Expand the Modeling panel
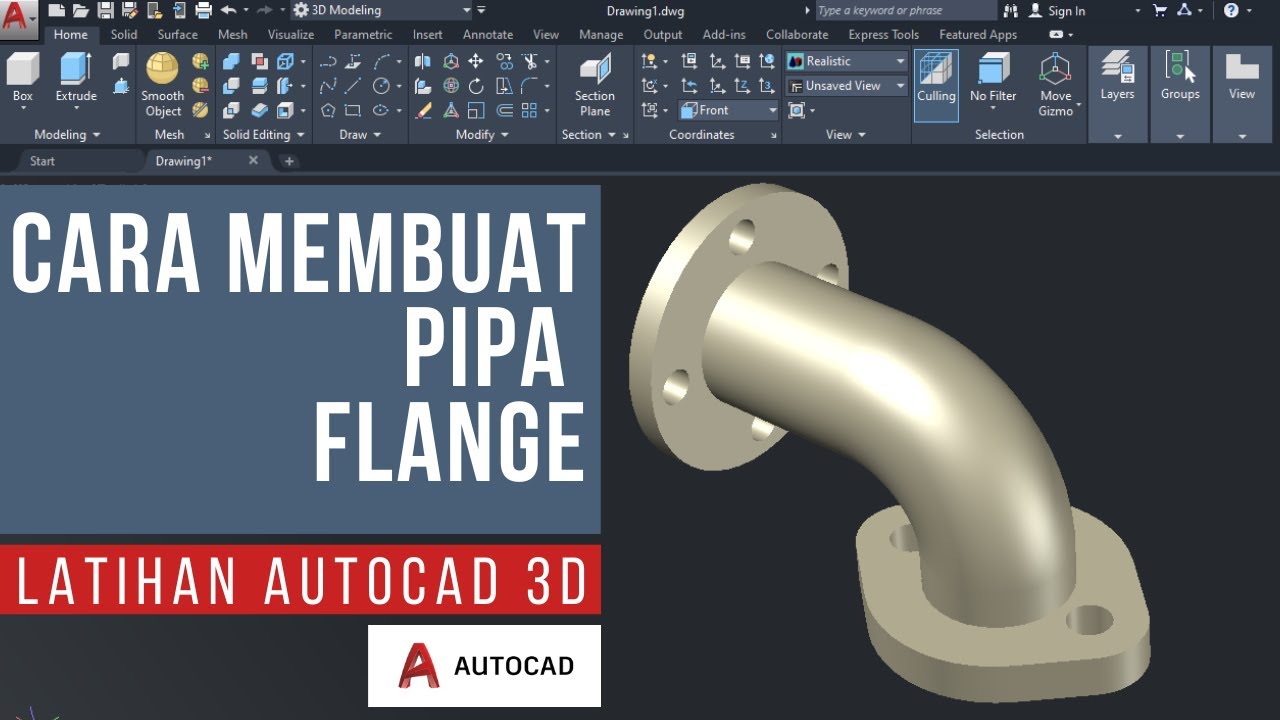Viewport: 1280px width, 720px height. (x=67, y=134)
